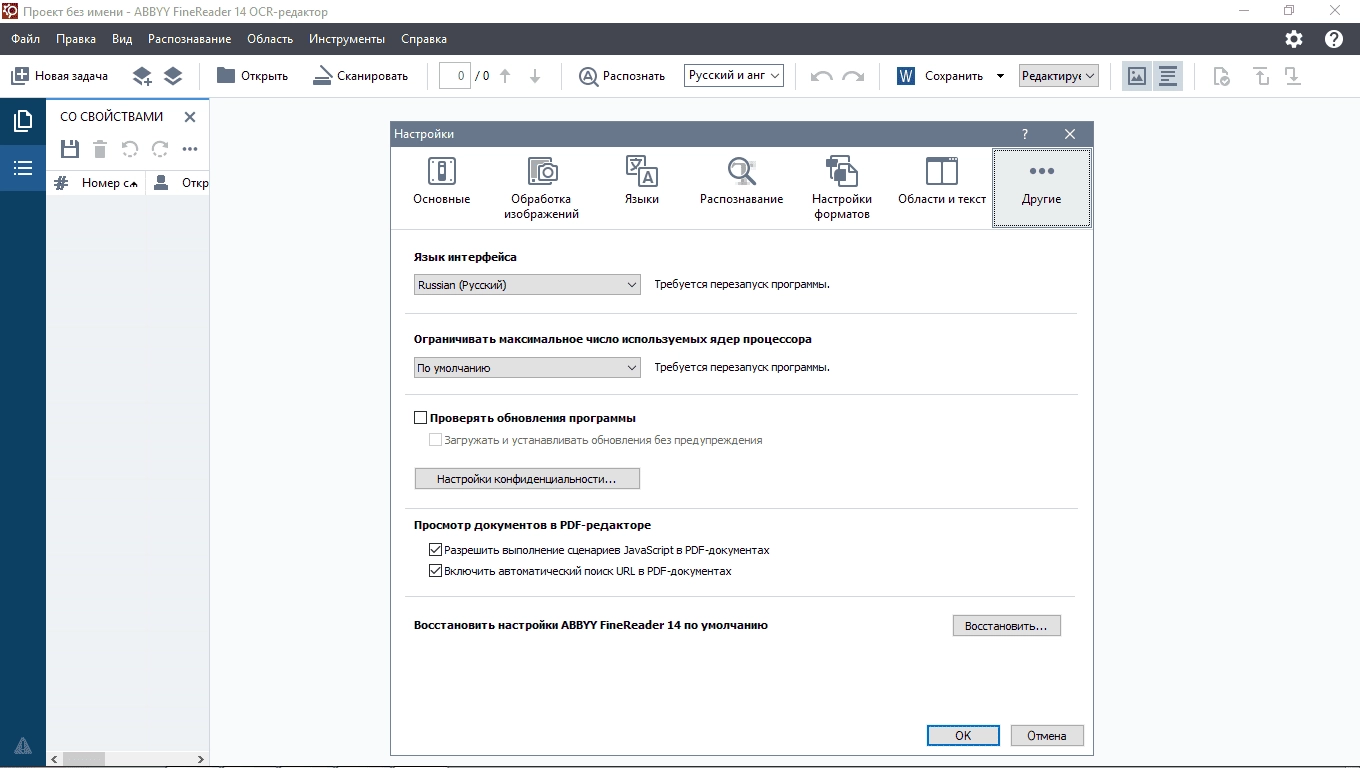Click the undo arrow in toolbar

(822, 76)
